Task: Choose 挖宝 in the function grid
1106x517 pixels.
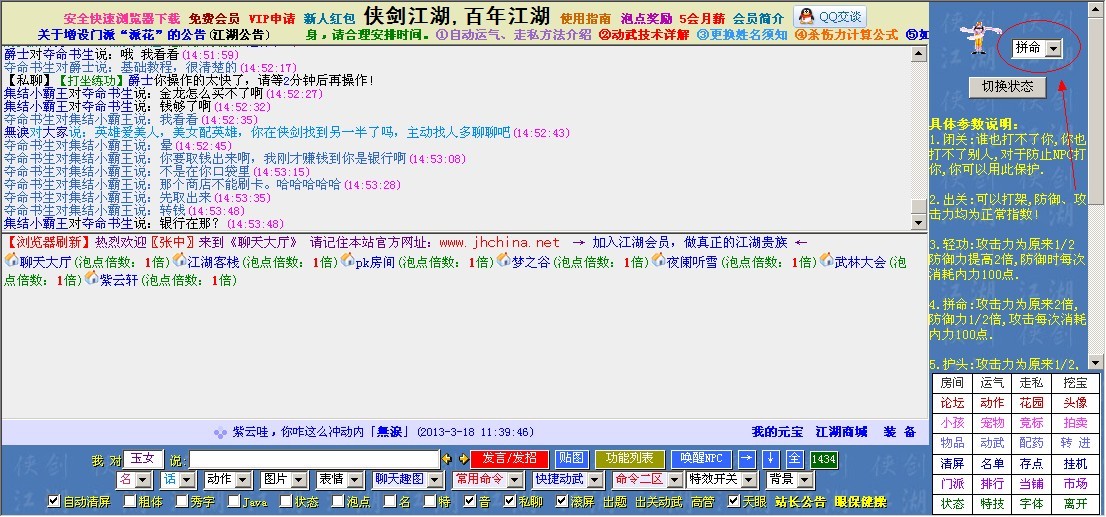Action: click(x=1075, y=383)
